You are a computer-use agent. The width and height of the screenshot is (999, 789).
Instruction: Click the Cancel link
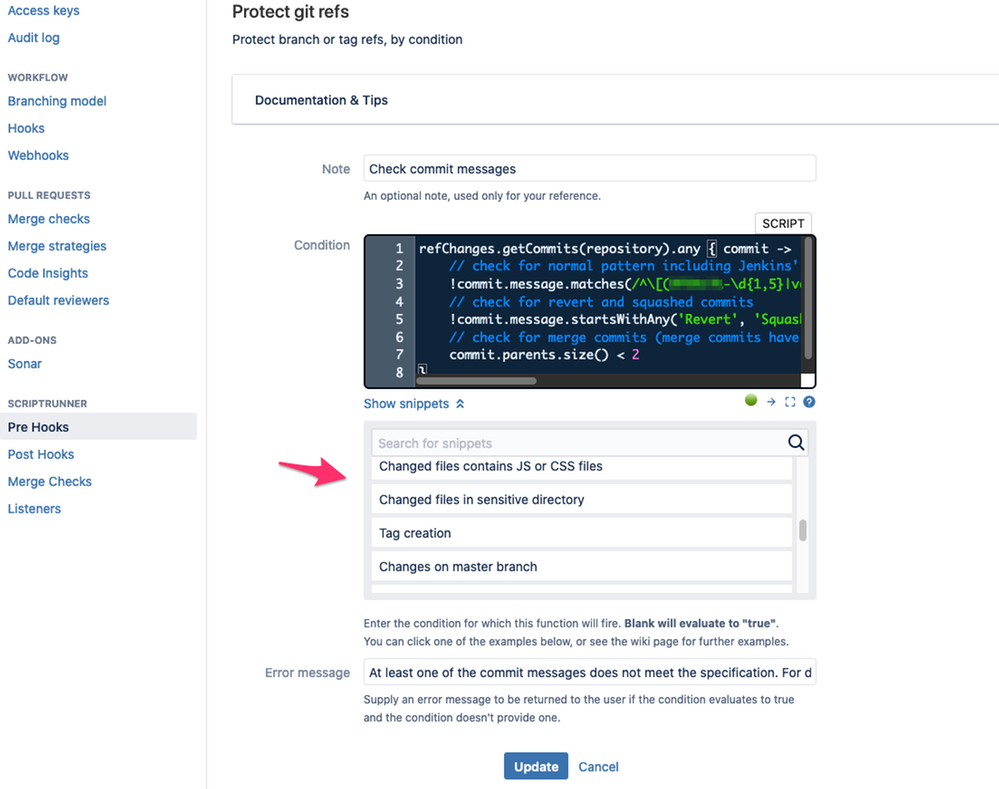[598, 767]
